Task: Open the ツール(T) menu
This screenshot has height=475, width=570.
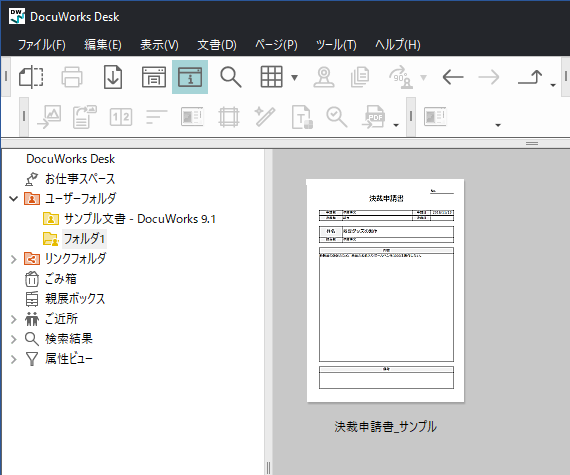Action: [336, 45]
